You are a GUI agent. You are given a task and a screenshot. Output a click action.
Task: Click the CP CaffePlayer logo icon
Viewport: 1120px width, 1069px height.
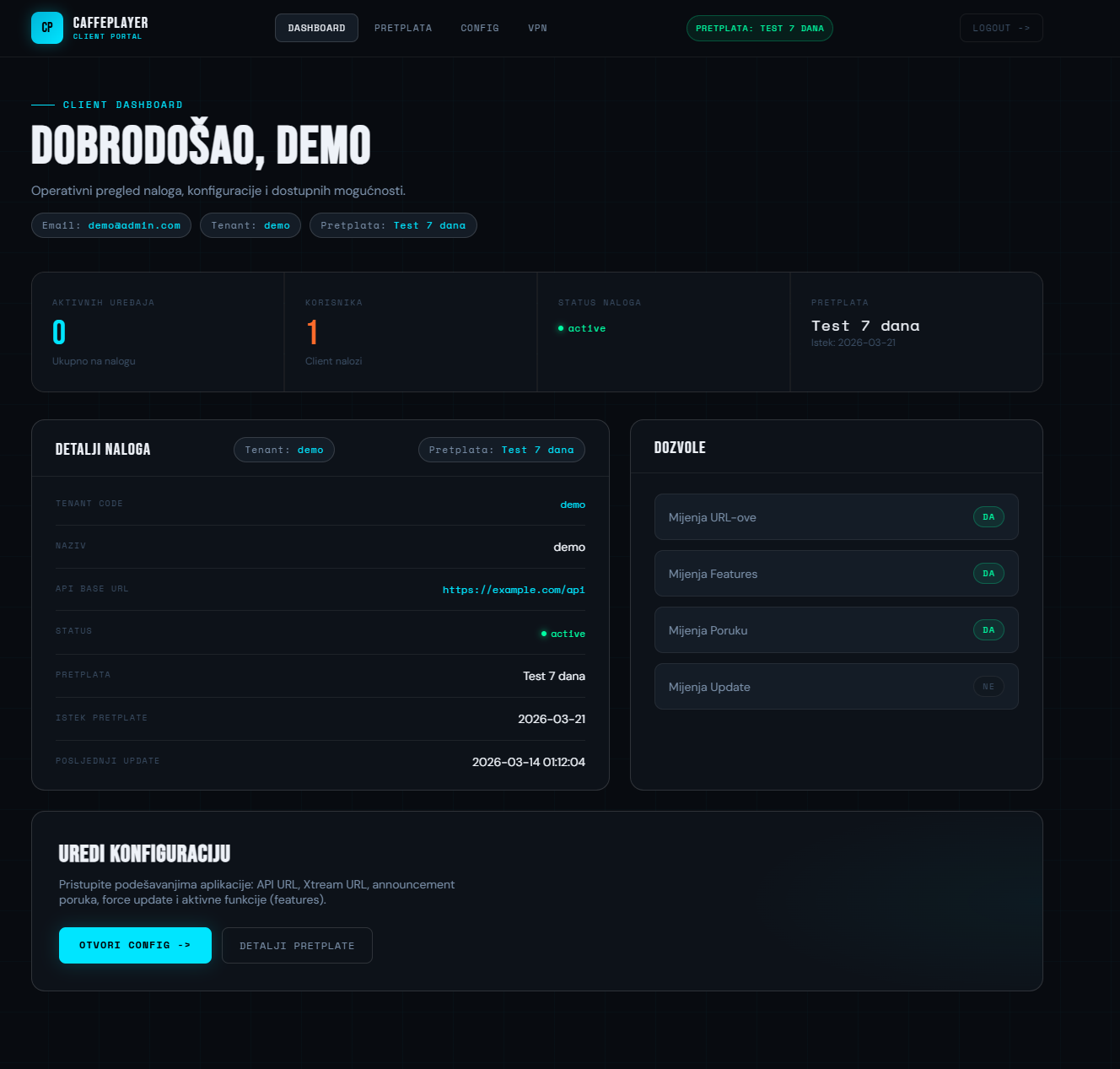[47, 28]
